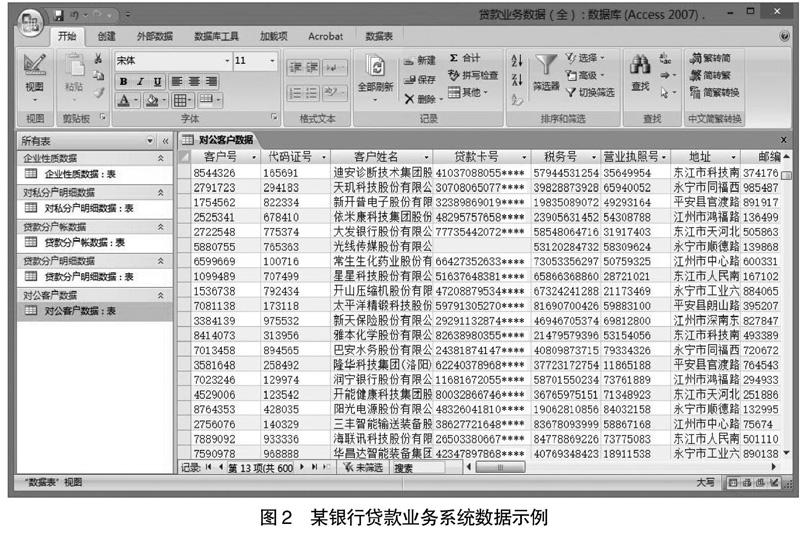This screenshot has height=540, width=800.
Task: Collapse navigation pane with double chevron
Action: point(165,141)
